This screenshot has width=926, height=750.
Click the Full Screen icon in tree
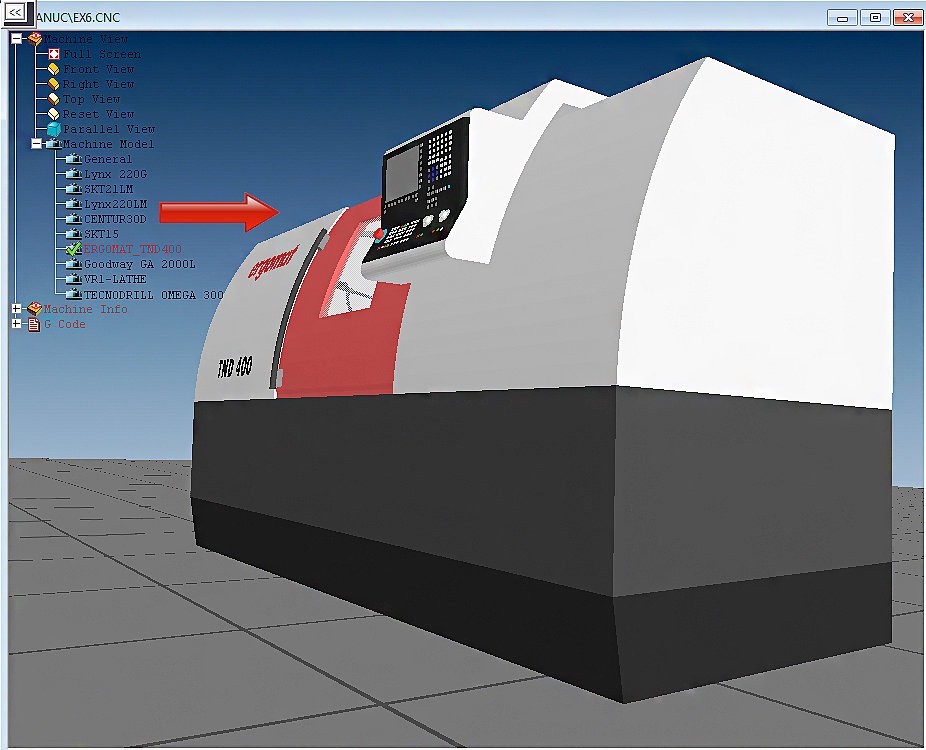54,54
